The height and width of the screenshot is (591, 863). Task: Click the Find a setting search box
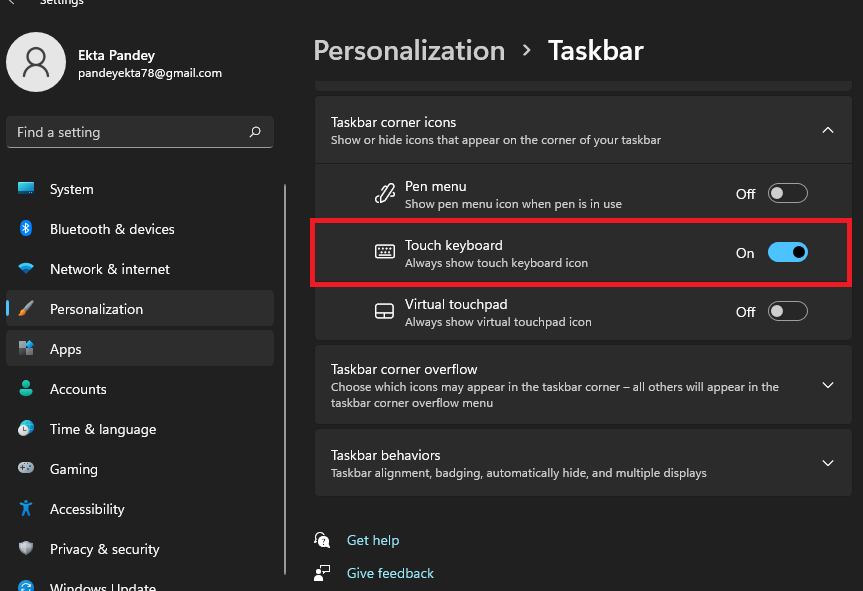point(128,132)
